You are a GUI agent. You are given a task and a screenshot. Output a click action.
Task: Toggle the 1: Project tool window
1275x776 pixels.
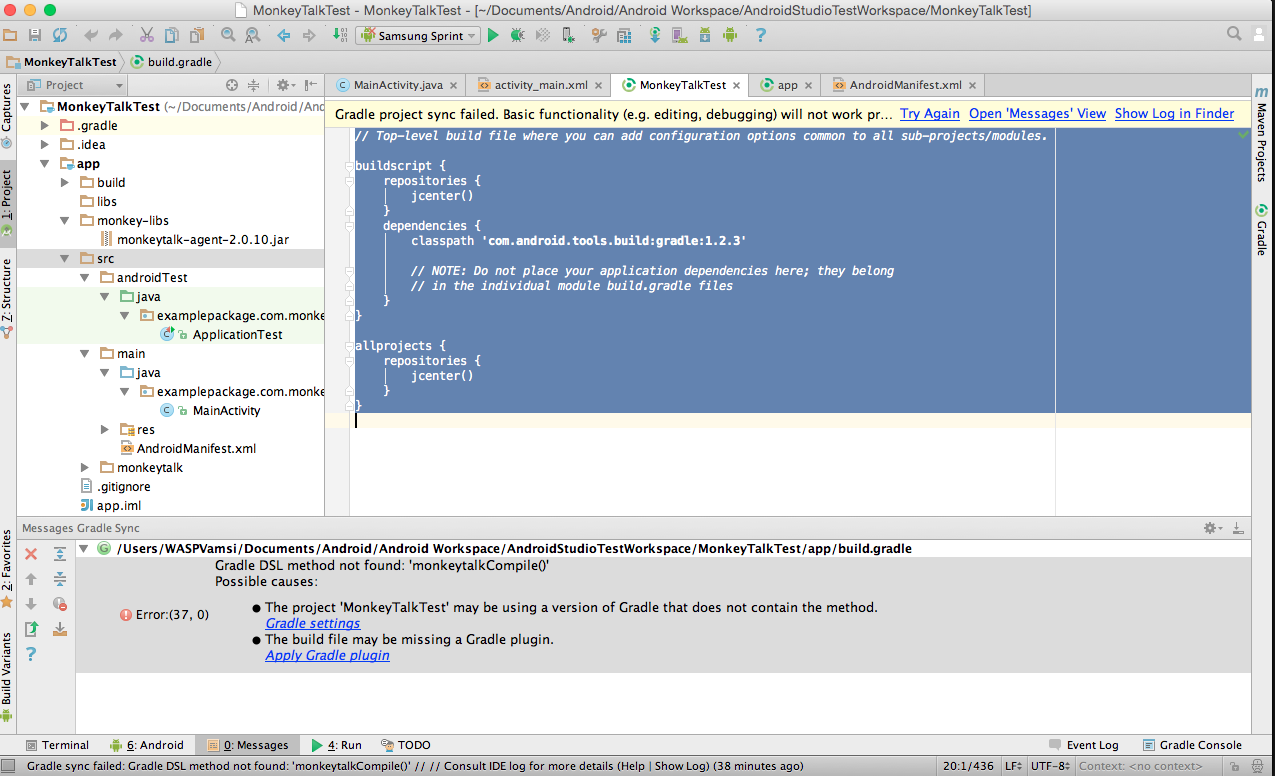7,203
